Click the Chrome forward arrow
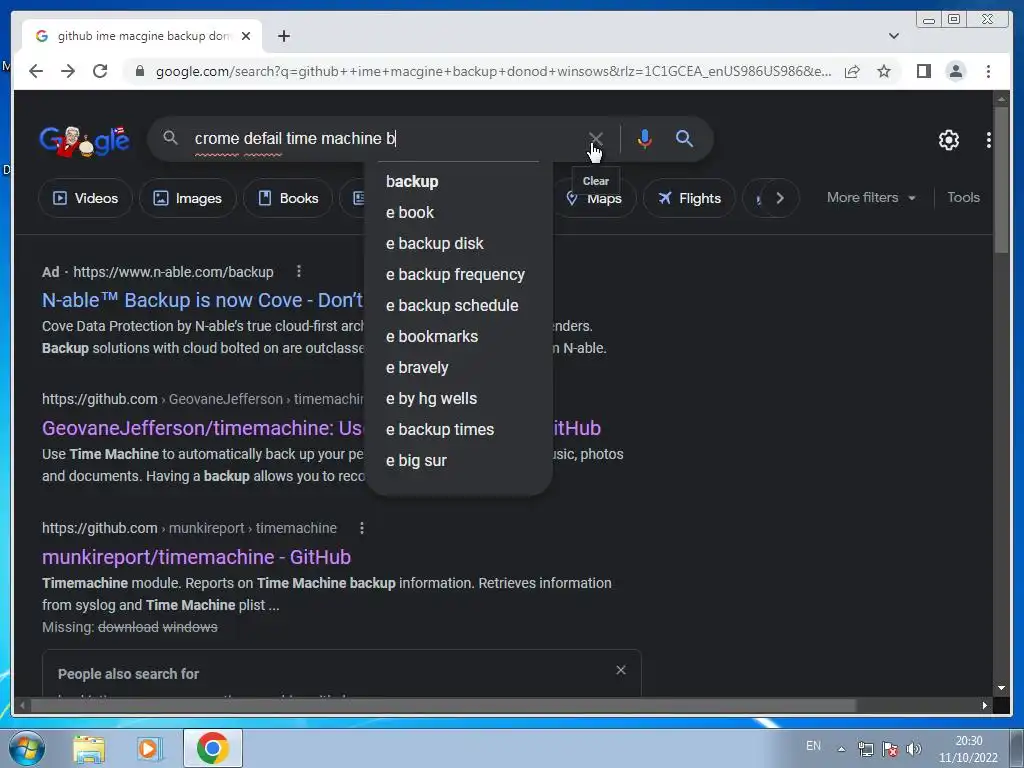Screen dimensions: 1024x768 click(68, 71)
